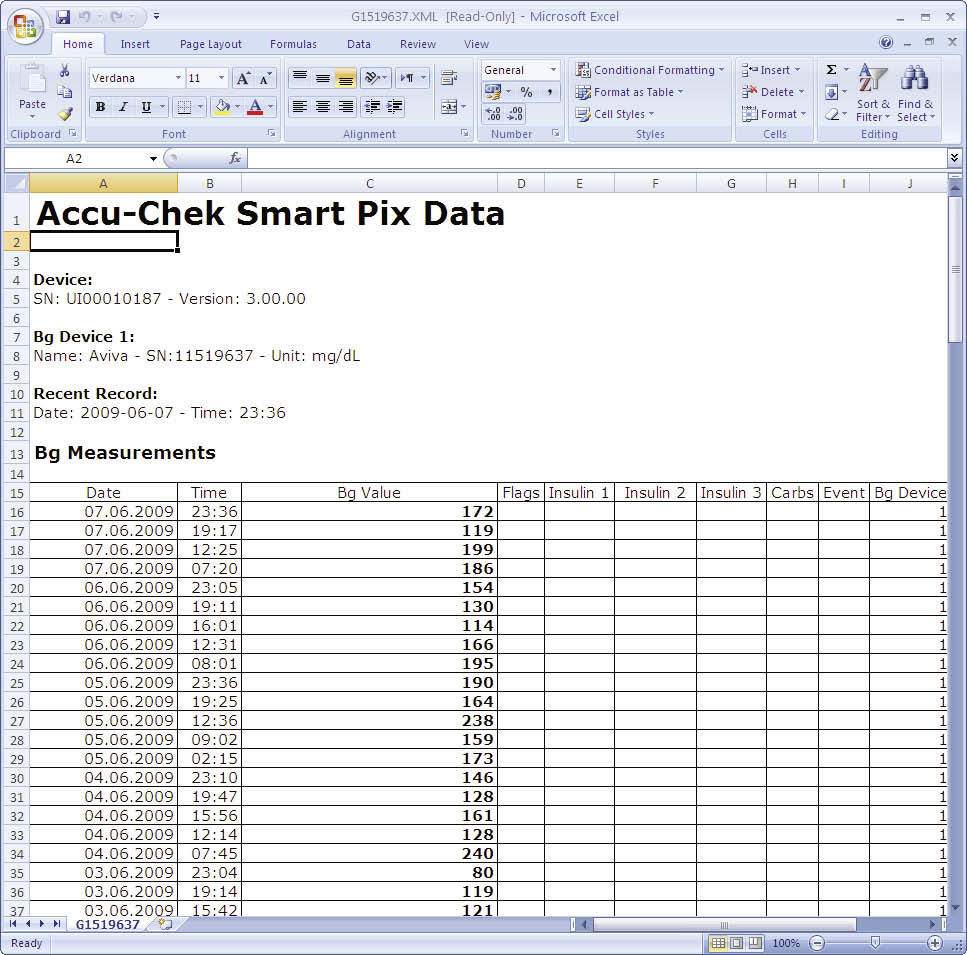Apply Percent style
The height and width of the screenshot is (955, 967).
coord(526,92)
